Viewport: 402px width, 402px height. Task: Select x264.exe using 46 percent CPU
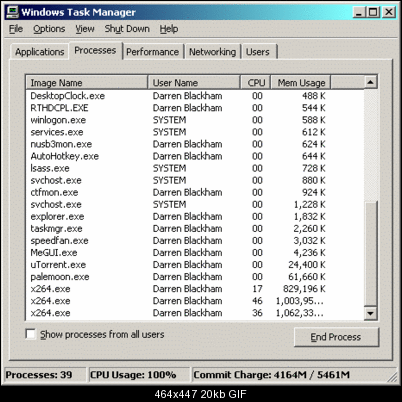pyautogui.click(x=195, y=301)
